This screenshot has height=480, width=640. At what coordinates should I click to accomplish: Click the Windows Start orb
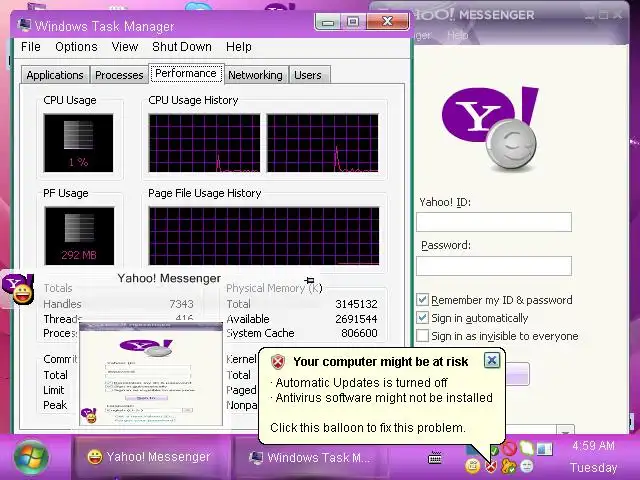31,458
